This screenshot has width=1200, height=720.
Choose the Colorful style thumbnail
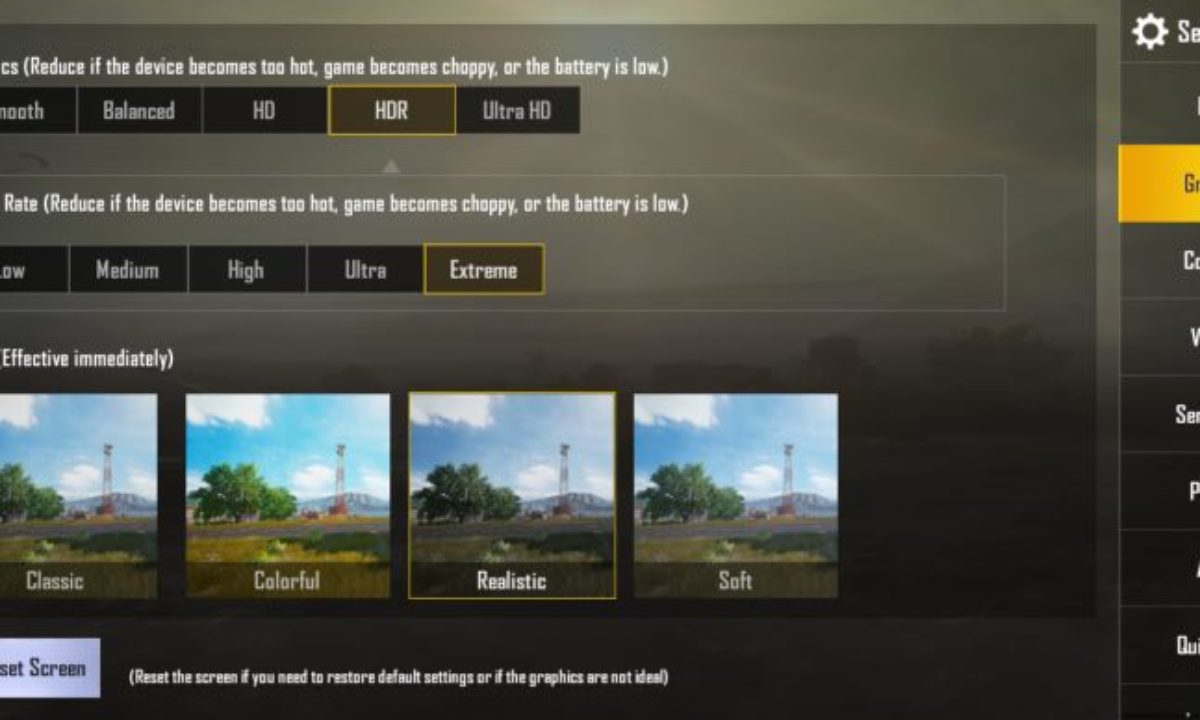[288, 496]
